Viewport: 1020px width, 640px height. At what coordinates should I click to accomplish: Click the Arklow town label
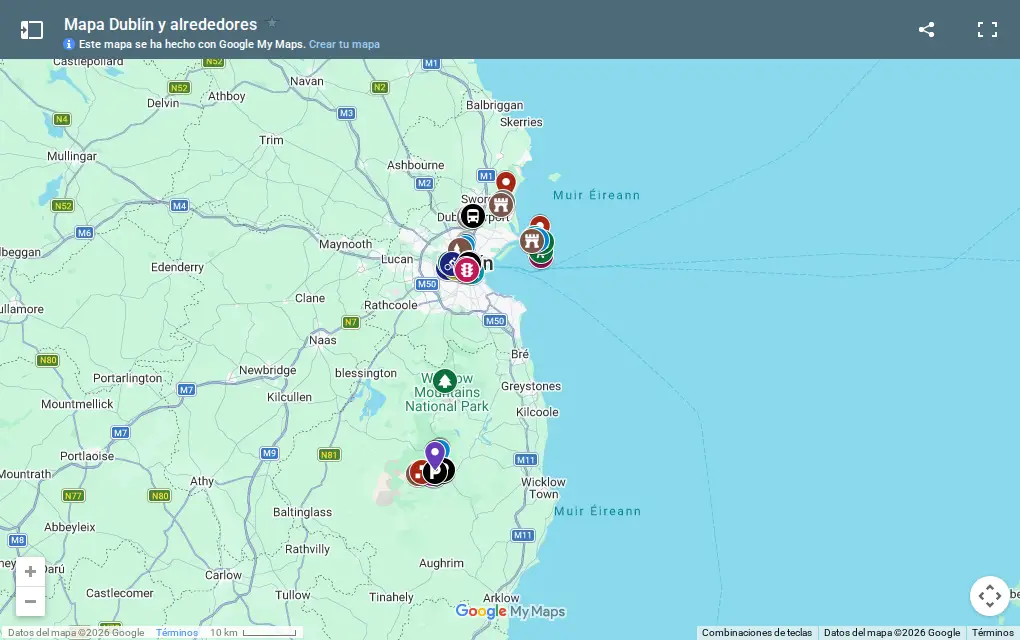(x=501, y=598)
